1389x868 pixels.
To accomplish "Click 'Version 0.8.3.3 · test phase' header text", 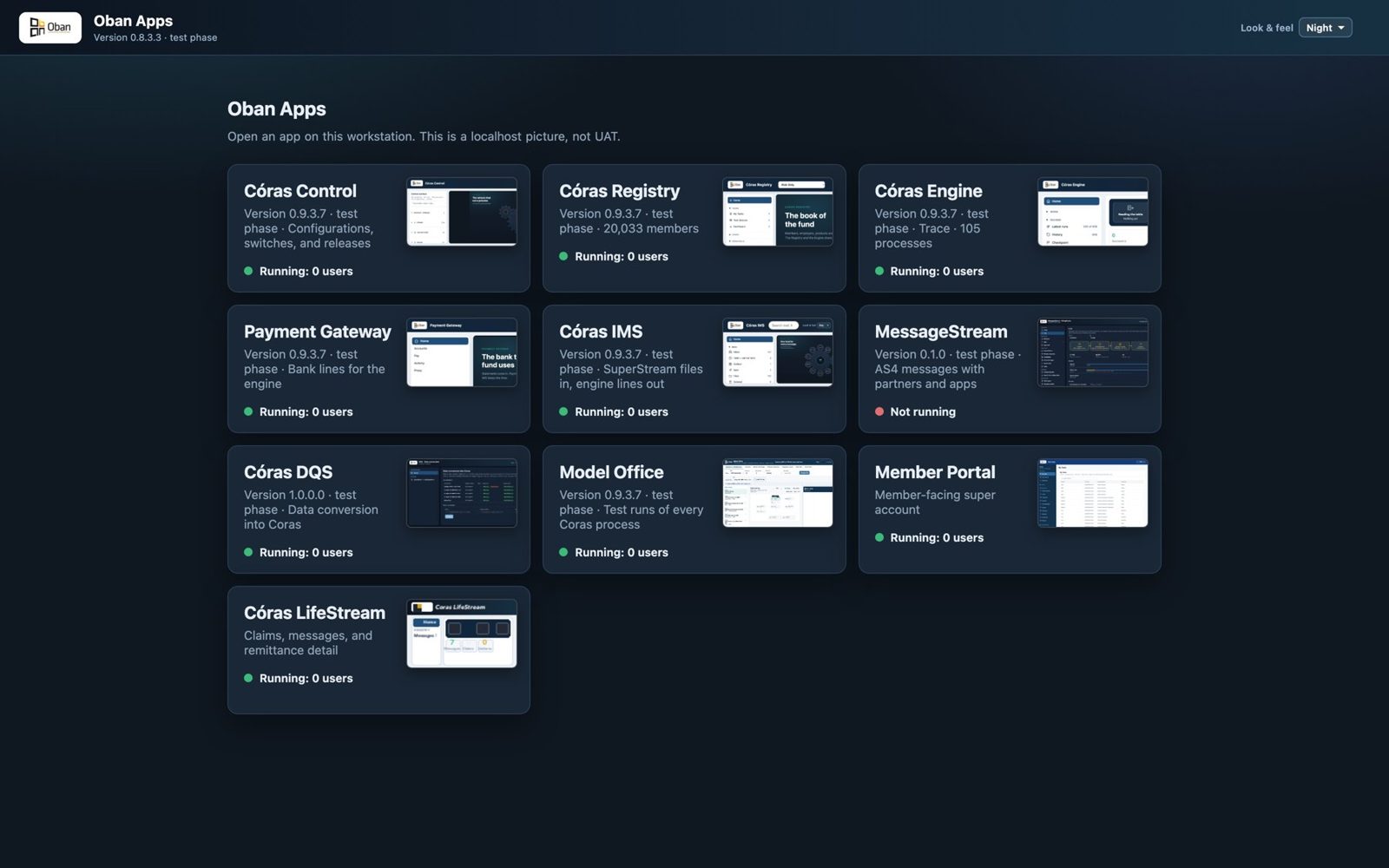I will [155, 37].
